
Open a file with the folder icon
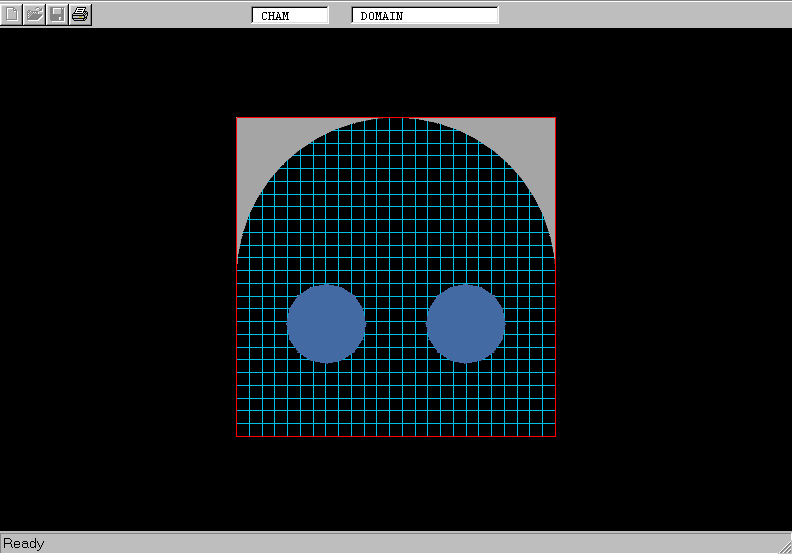tap(34, 14)
